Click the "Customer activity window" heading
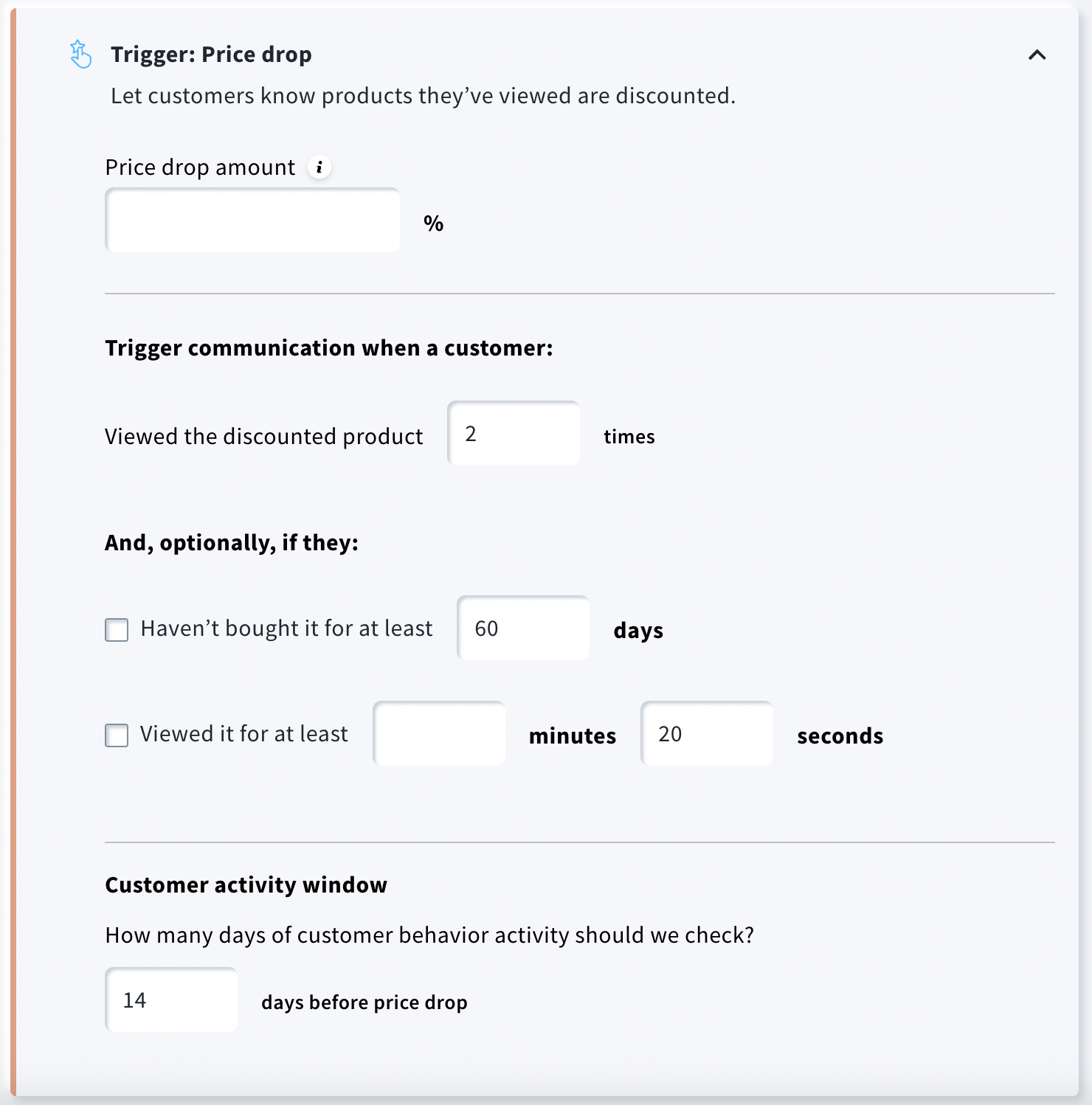Viewport: 1092px width, 1105px height. (x=246, y=884)
